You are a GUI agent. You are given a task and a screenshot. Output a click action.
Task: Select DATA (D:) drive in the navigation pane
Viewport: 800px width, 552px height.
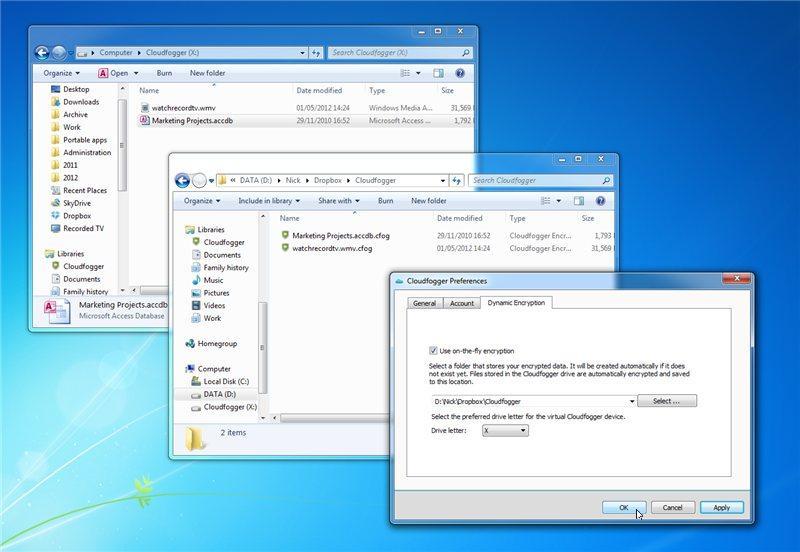[x=219, y=394]
